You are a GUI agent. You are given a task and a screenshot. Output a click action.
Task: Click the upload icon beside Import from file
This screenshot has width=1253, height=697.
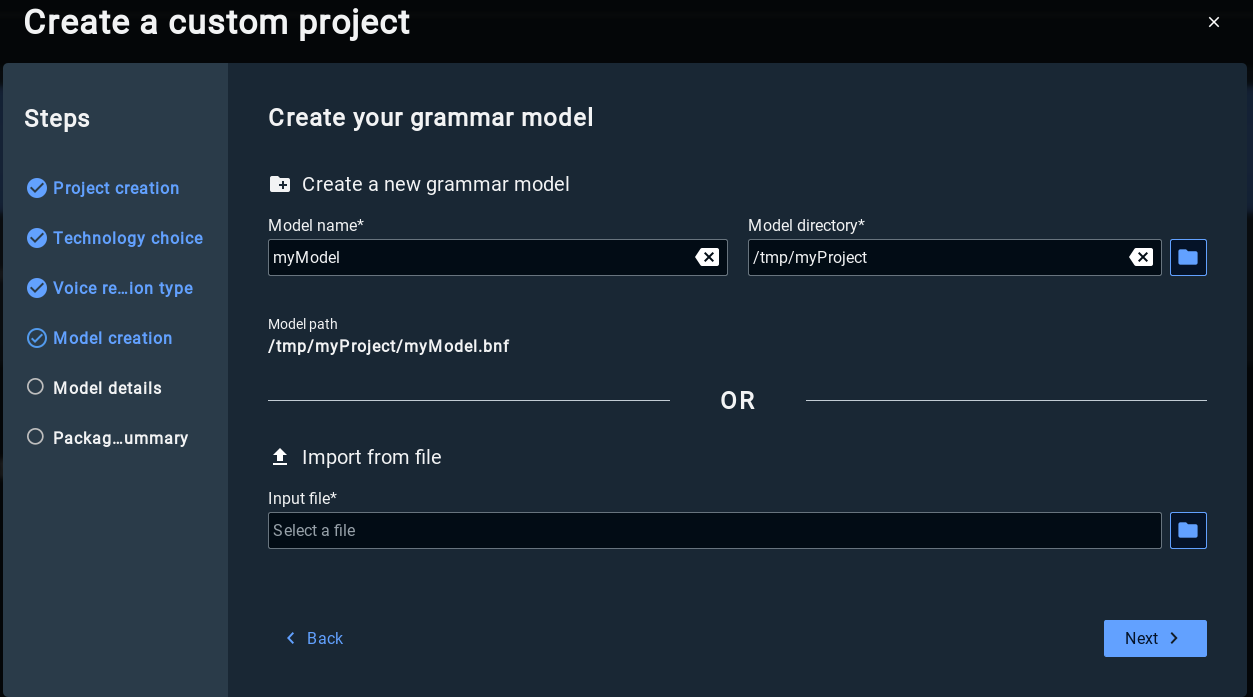(280, 457)
